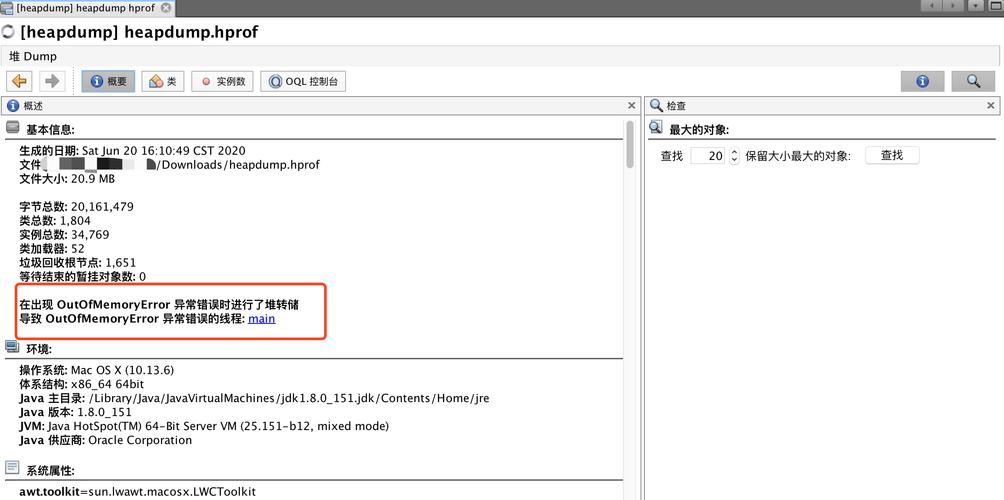Open the document list dropdown arrow
Screen dimensions: 1004x500
975,6
